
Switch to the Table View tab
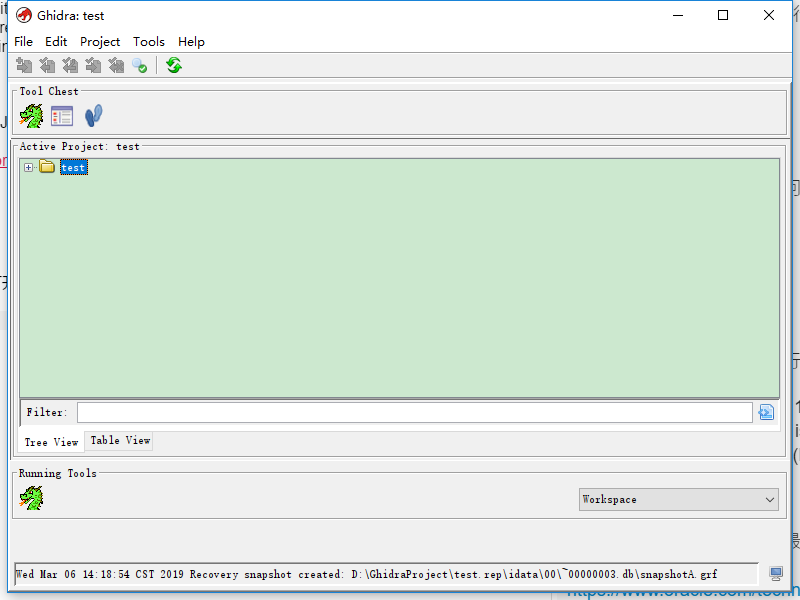(120, 440)
